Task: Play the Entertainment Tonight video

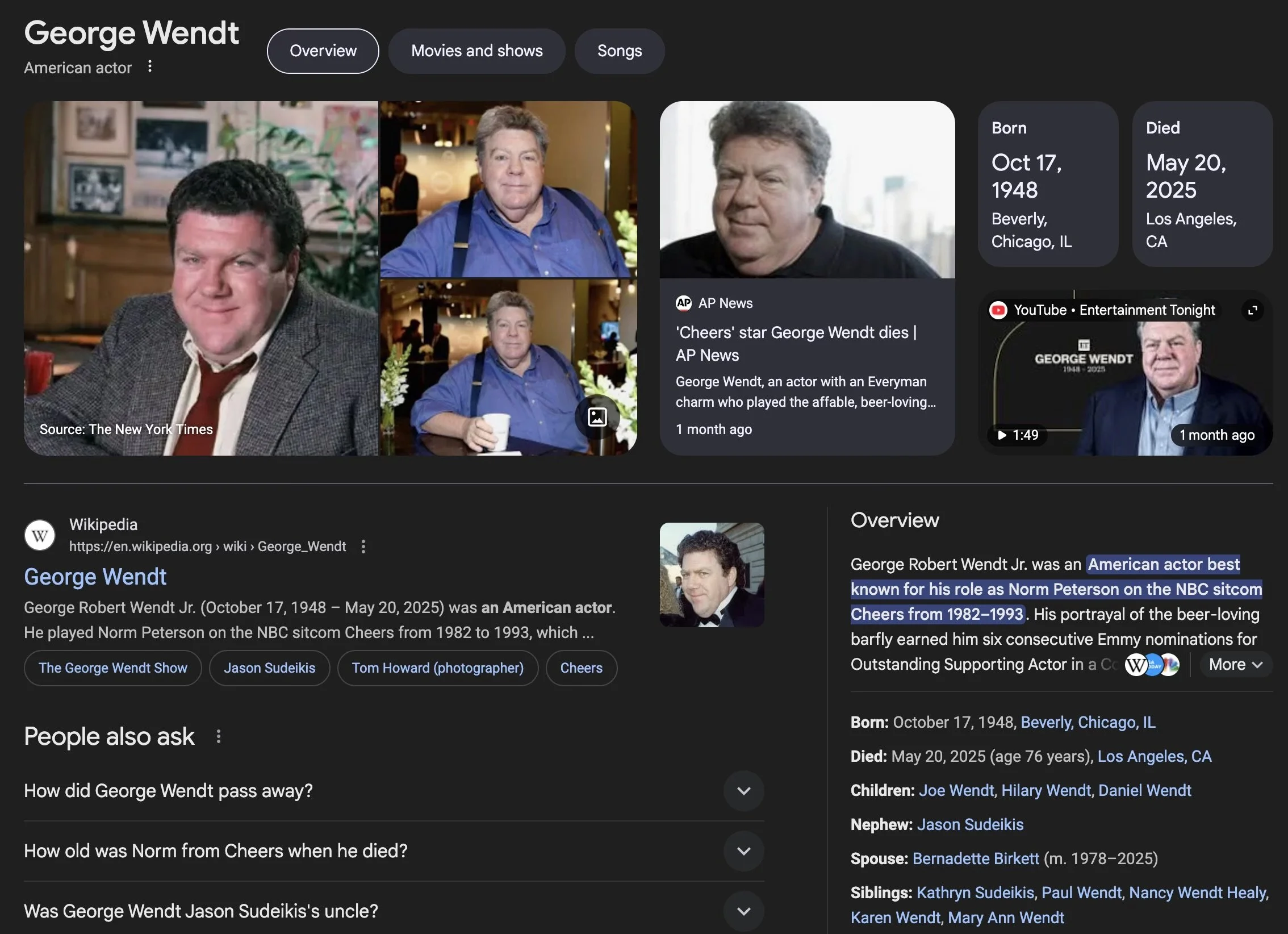Action: click(1003, 435)
